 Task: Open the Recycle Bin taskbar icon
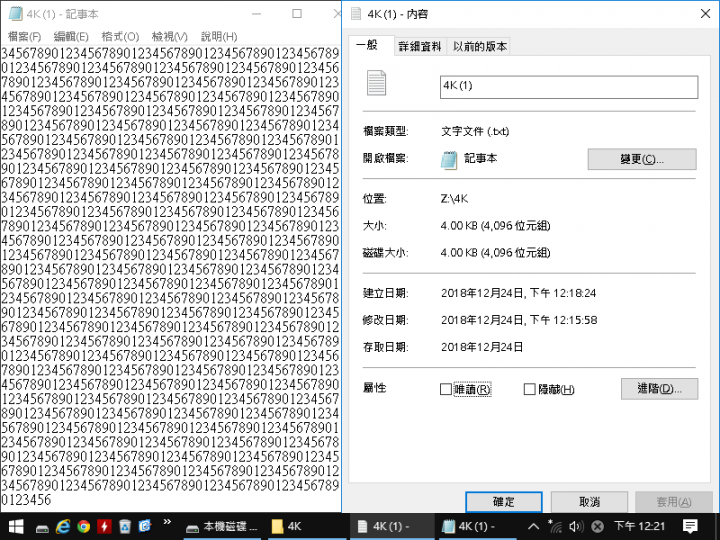click(125, 526)
